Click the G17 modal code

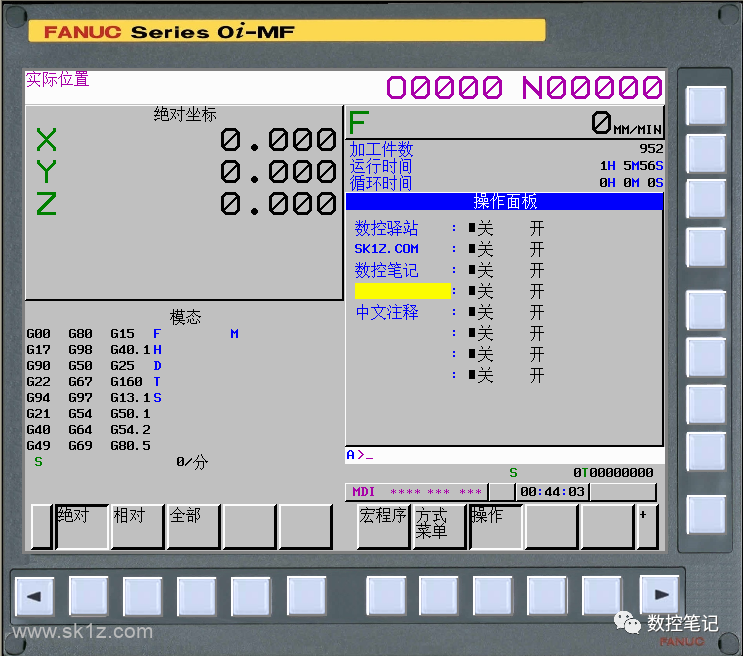click(x=38, y=350)
